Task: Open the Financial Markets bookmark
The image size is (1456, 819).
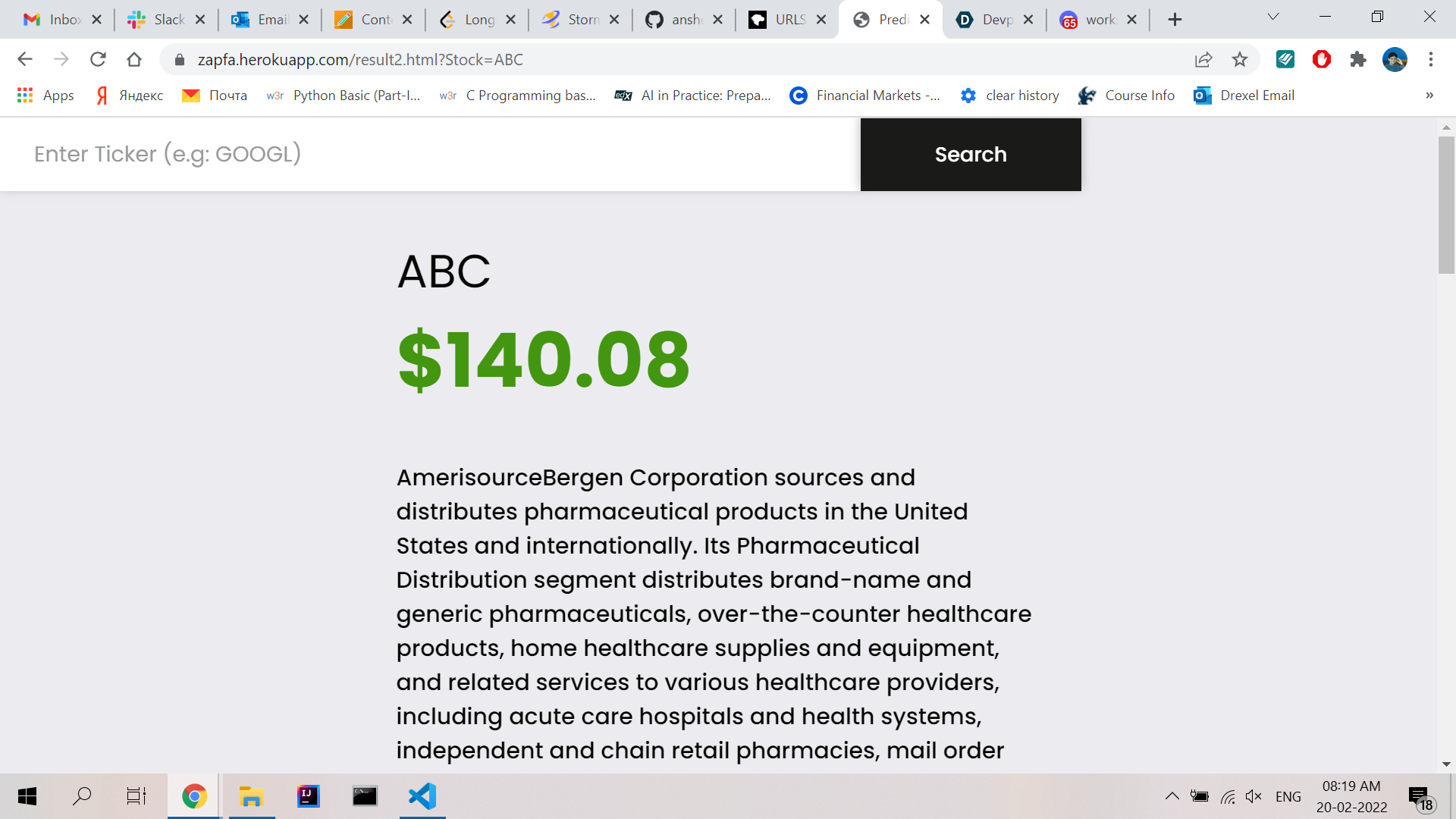Action: [x=864, y=96]
